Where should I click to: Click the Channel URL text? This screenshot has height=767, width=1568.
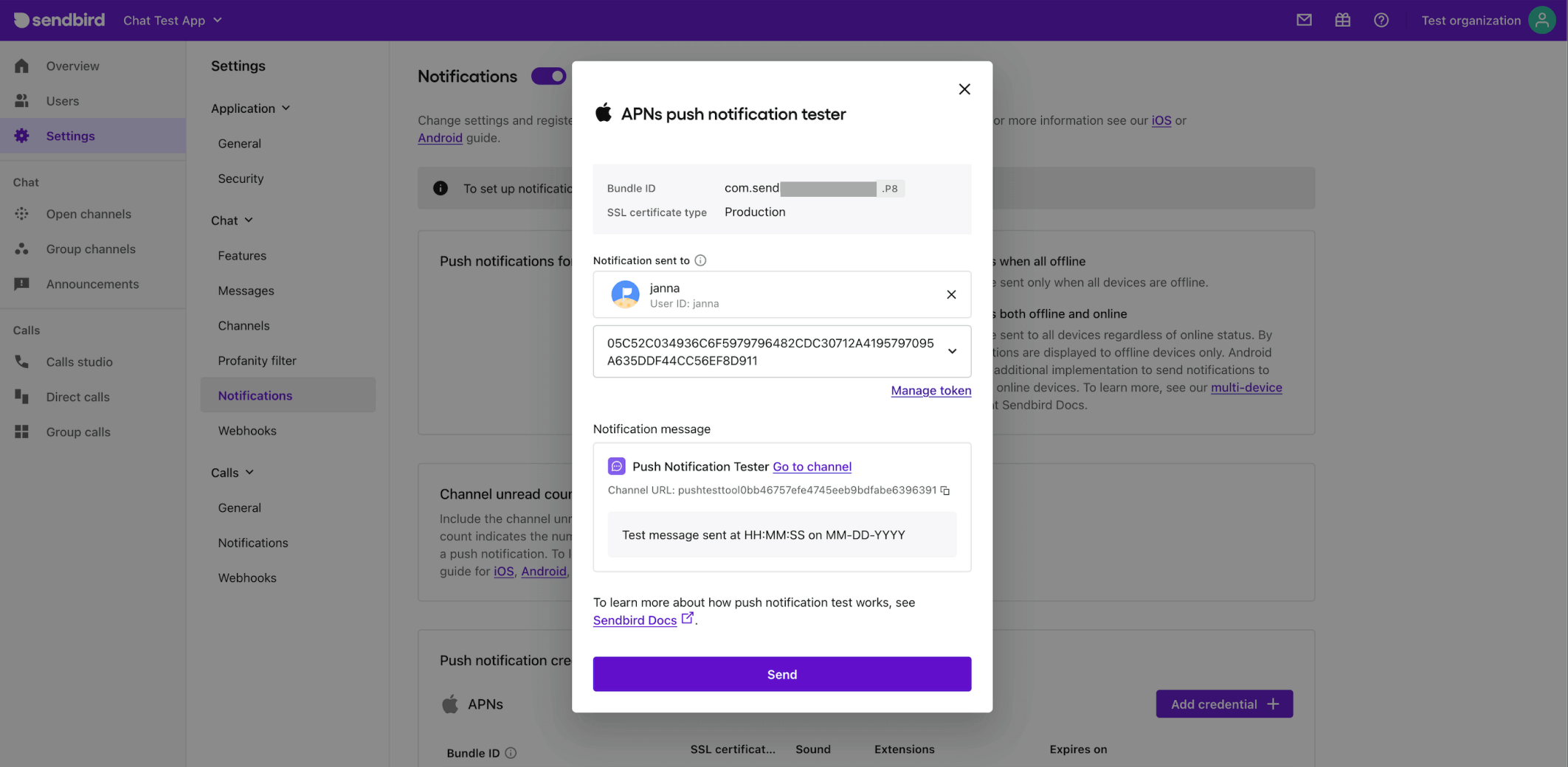click(771, 490)
